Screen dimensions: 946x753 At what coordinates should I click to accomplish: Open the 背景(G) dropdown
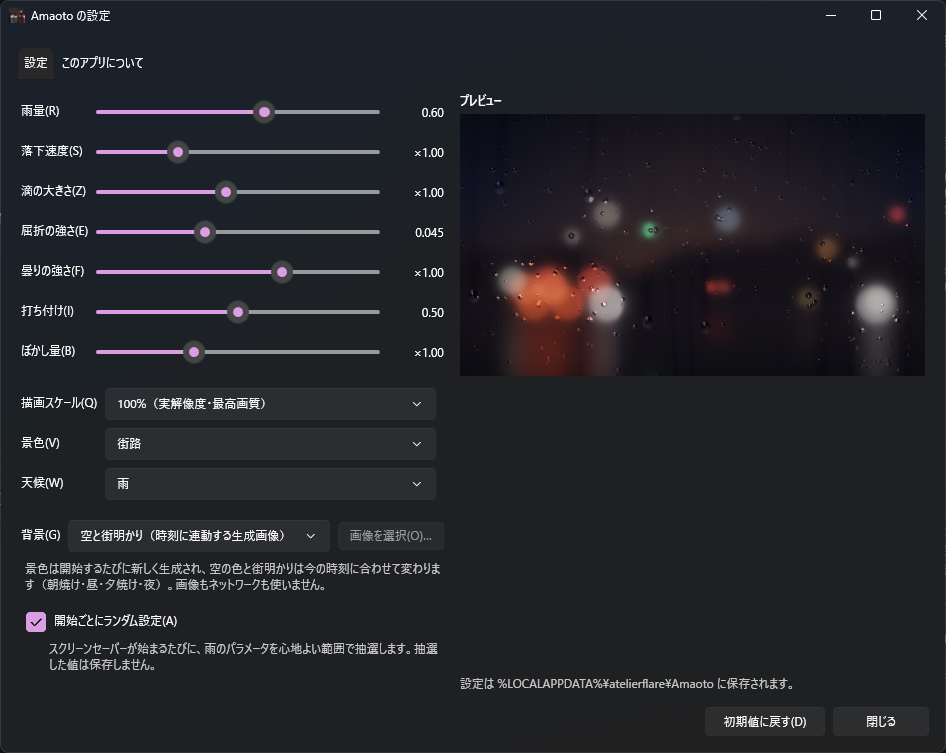click(x=199, y=536)
